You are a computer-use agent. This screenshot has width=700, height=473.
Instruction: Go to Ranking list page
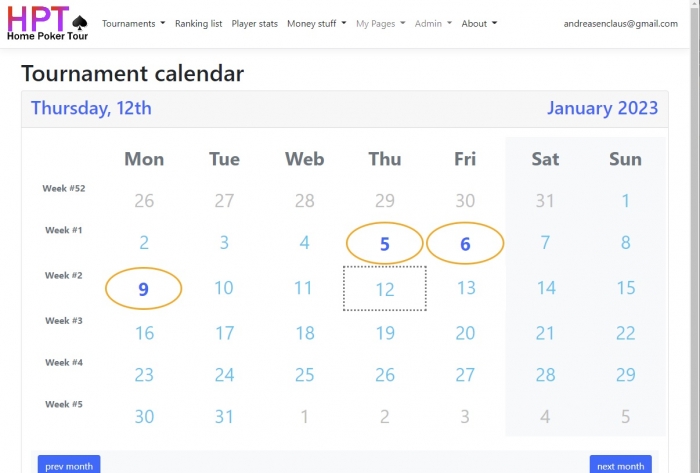tap(198, 24)
